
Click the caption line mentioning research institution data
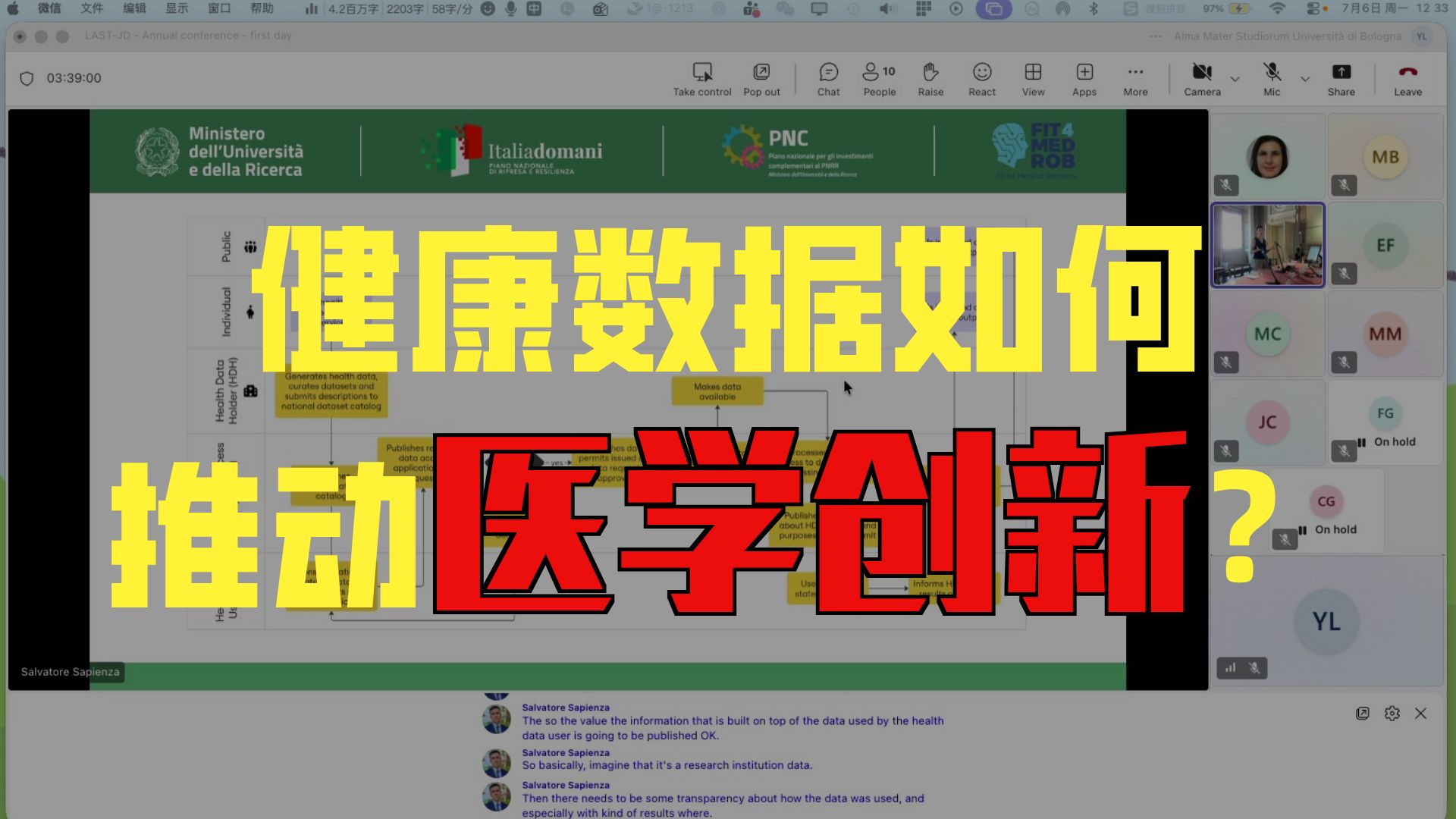coord(667,765)
